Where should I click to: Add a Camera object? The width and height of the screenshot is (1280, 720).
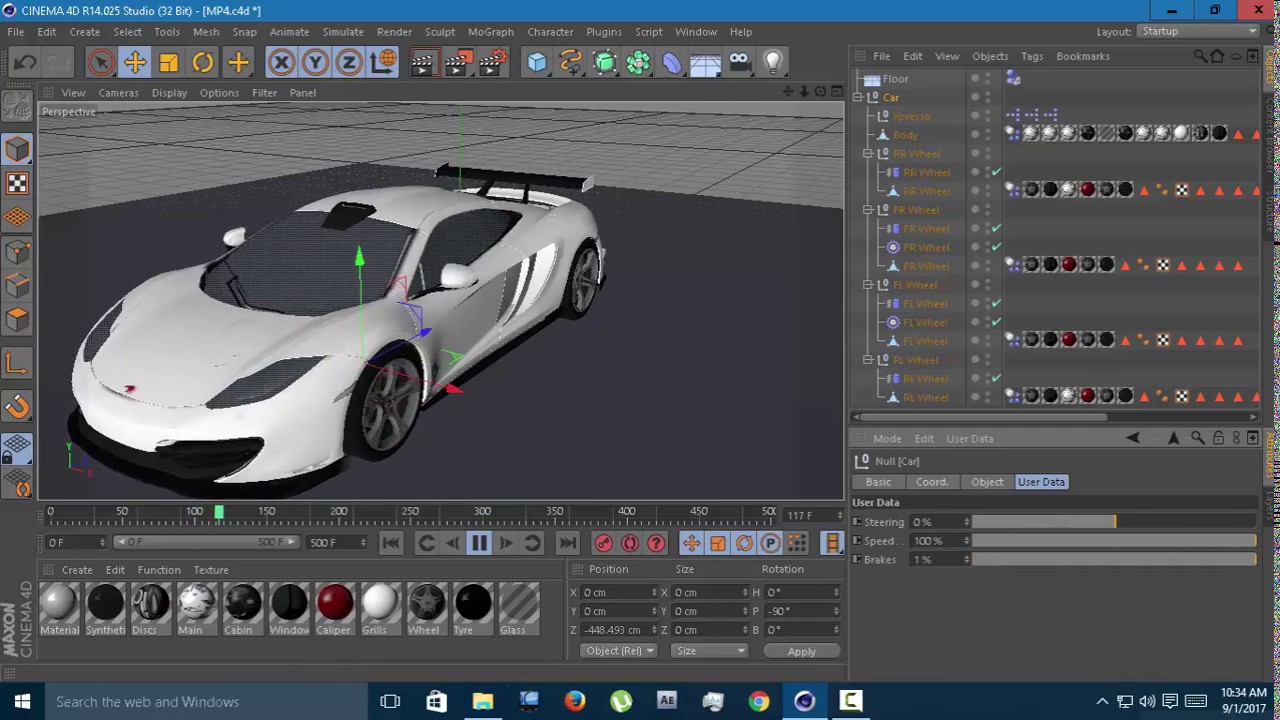tap(740, 63)
